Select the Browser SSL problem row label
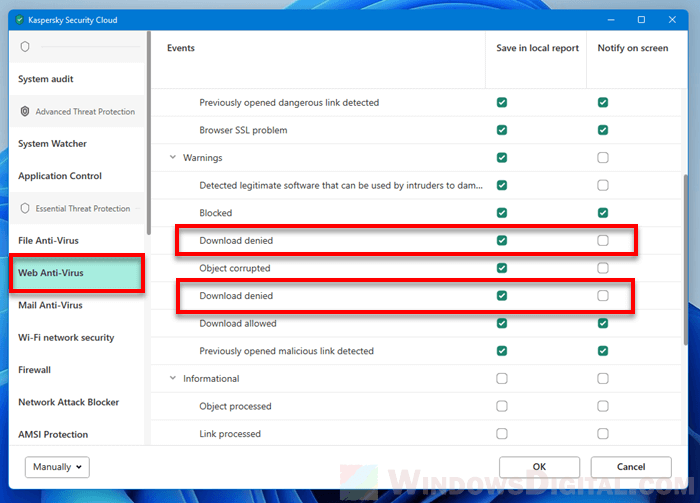Screen dimensions: 700x503 click(243, 130)
